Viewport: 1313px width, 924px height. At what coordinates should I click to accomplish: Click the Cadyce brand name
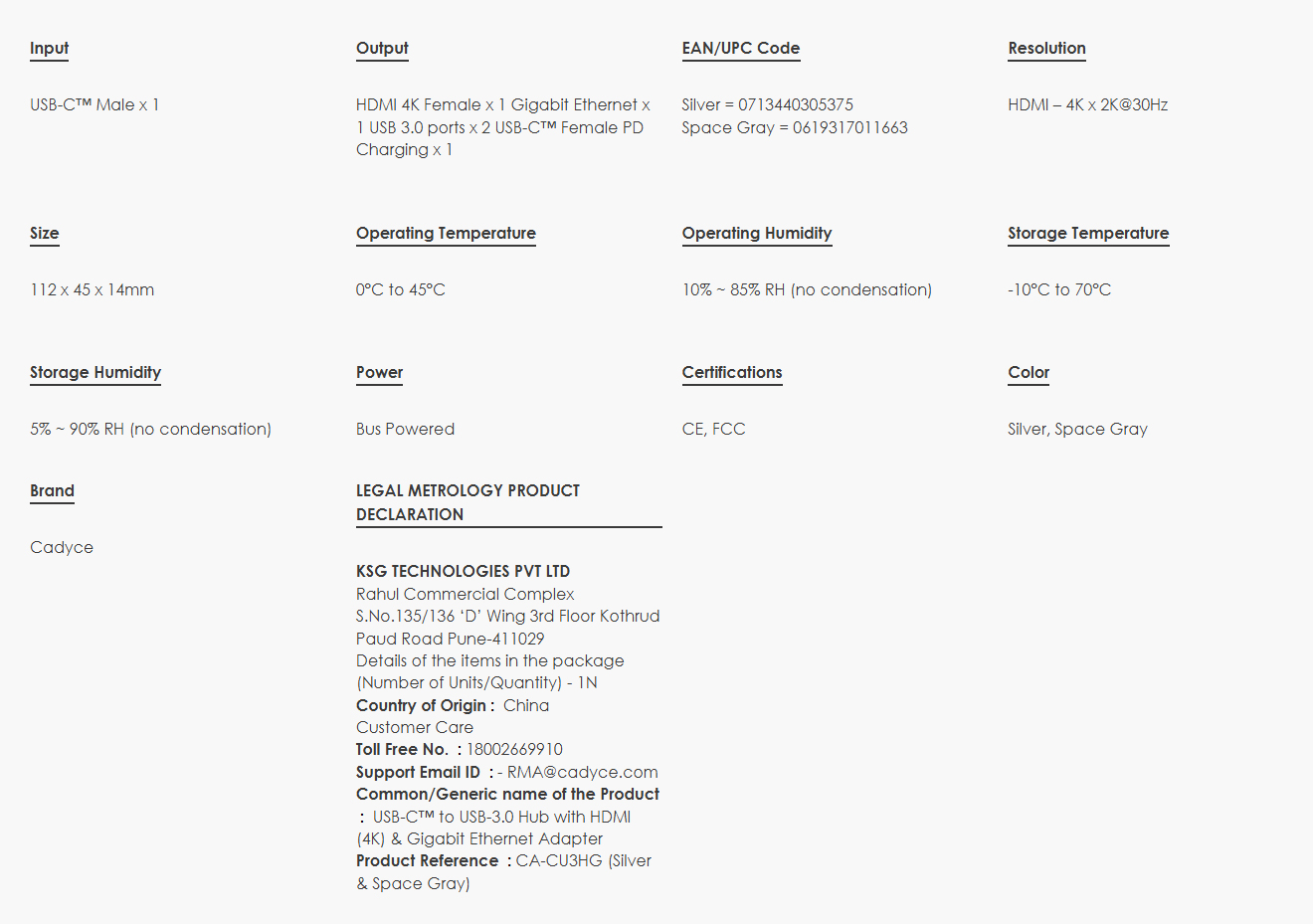point(62,547)
